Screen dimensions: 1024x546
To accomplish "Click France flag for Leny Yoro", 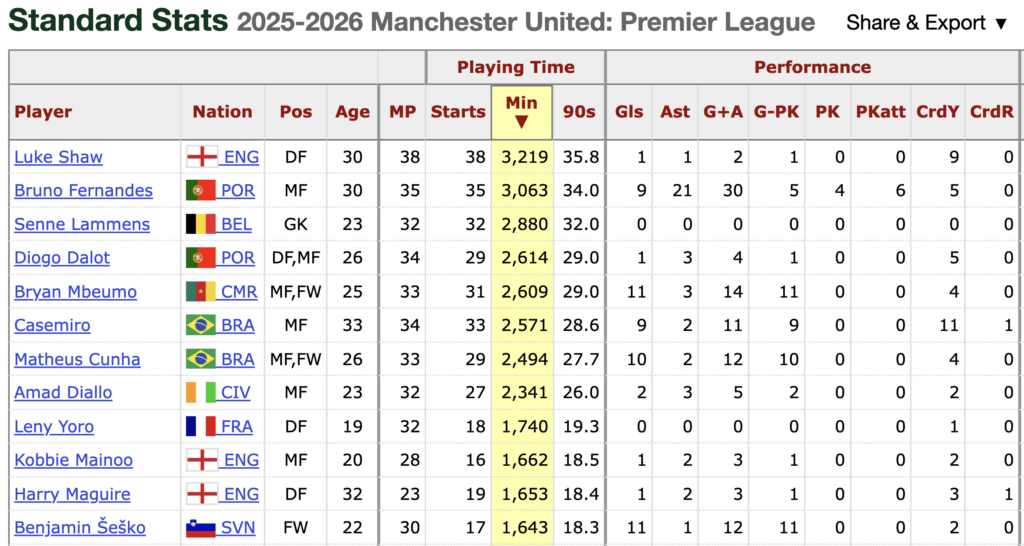I will pos(202,426).
